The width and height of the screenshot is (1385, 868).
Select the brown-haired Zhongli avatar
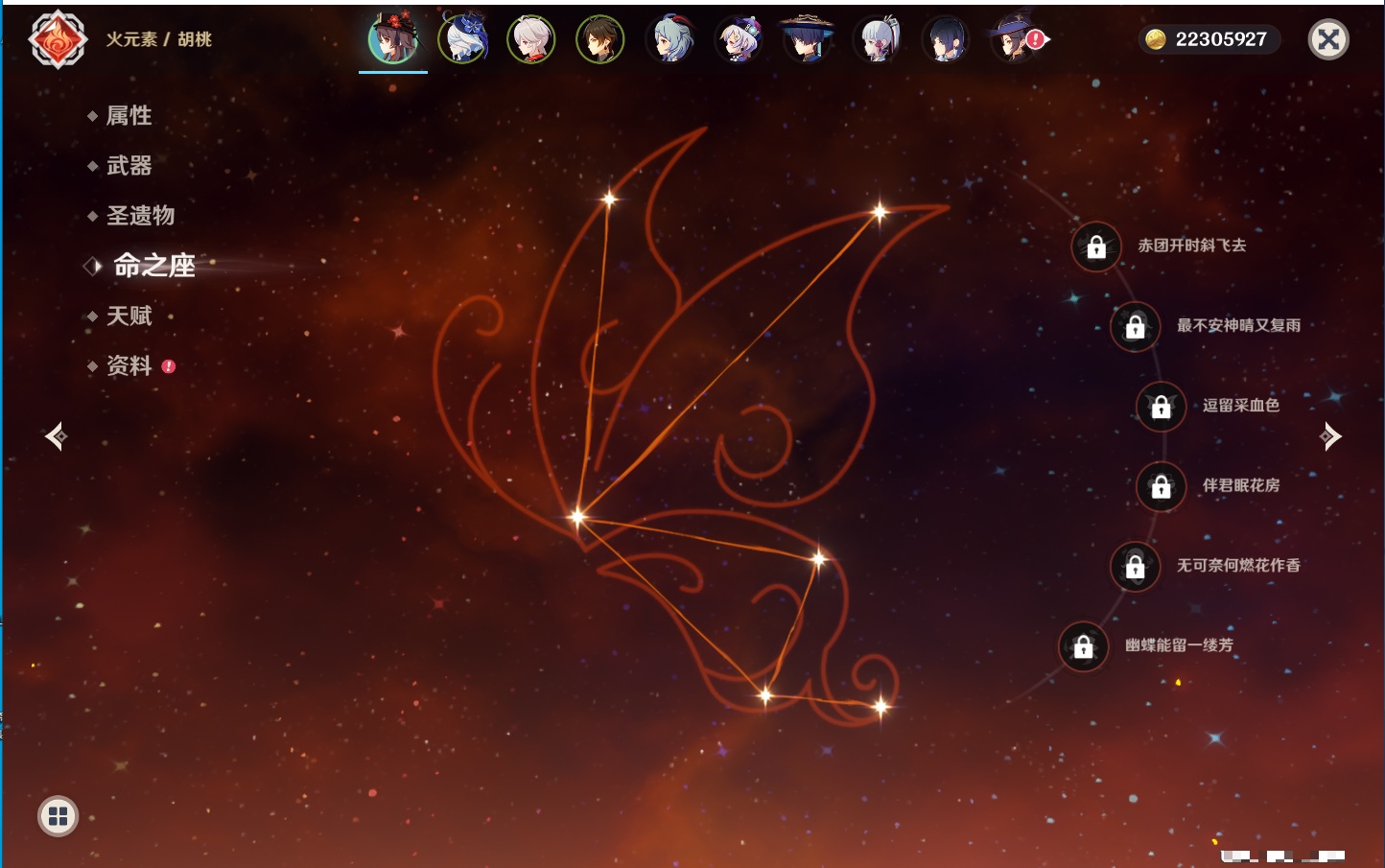[x=600, y=39]
